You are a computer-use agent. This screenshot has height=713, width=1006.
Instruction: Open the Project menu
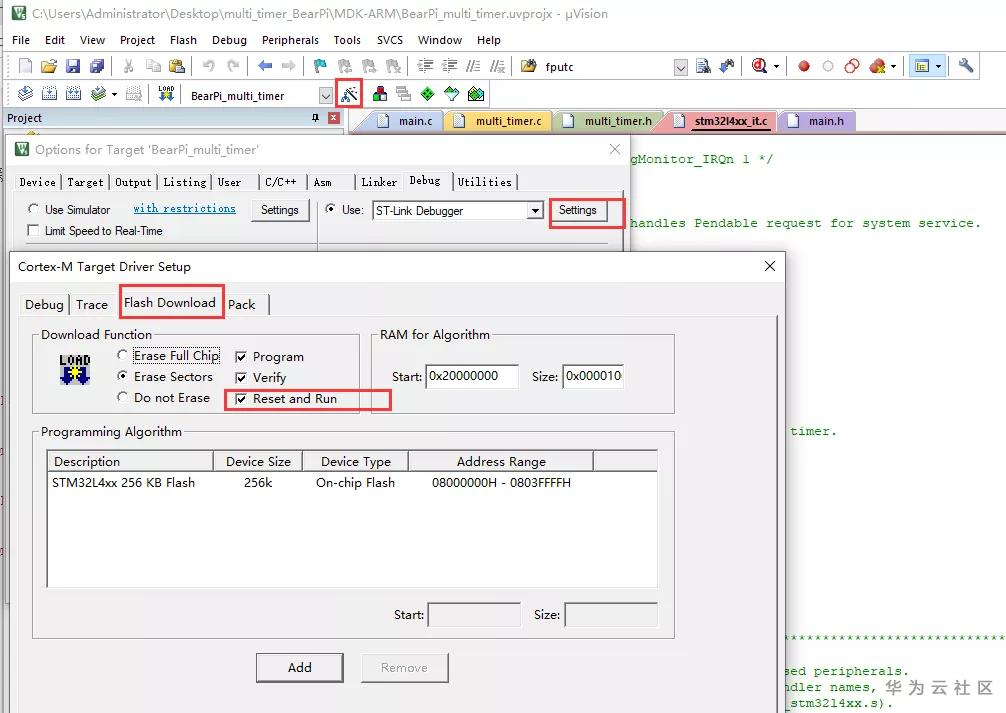coord(137,40)
